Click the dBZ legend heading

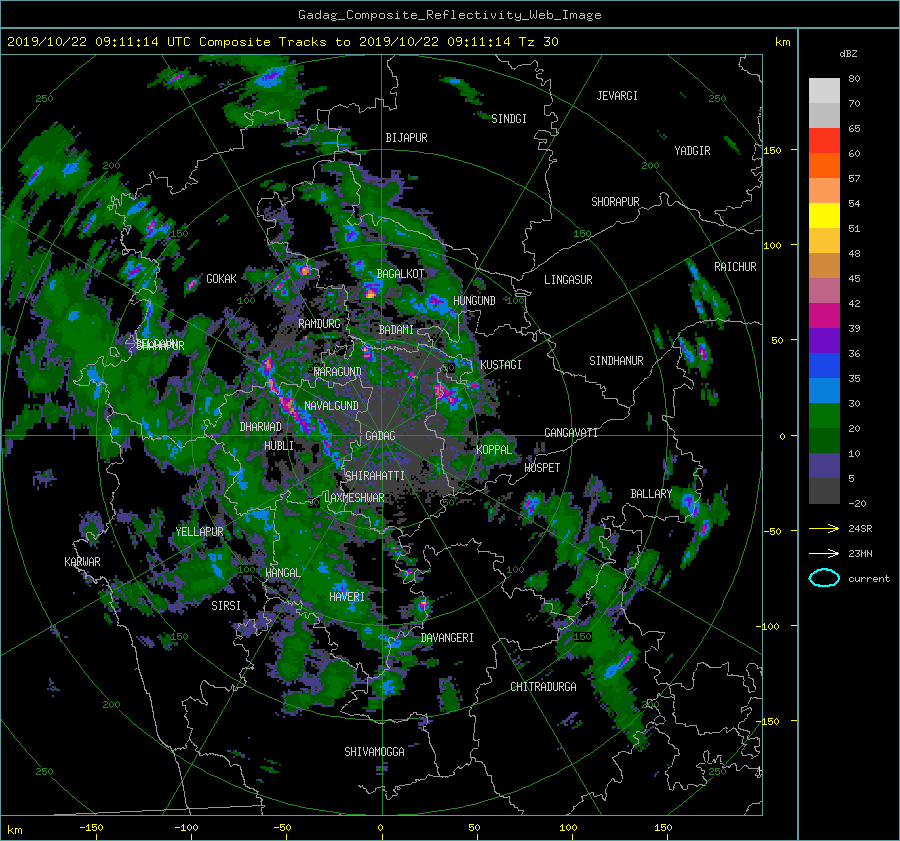(848, 54)
